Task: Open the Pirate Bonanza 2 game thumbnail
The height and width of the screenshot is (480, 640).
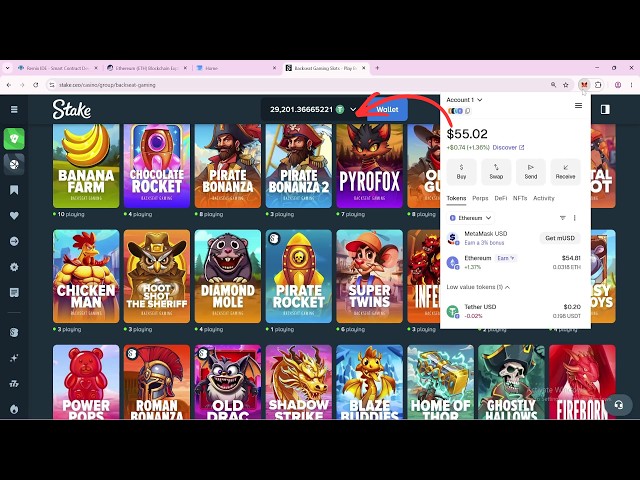Action: tap(299, 166)
